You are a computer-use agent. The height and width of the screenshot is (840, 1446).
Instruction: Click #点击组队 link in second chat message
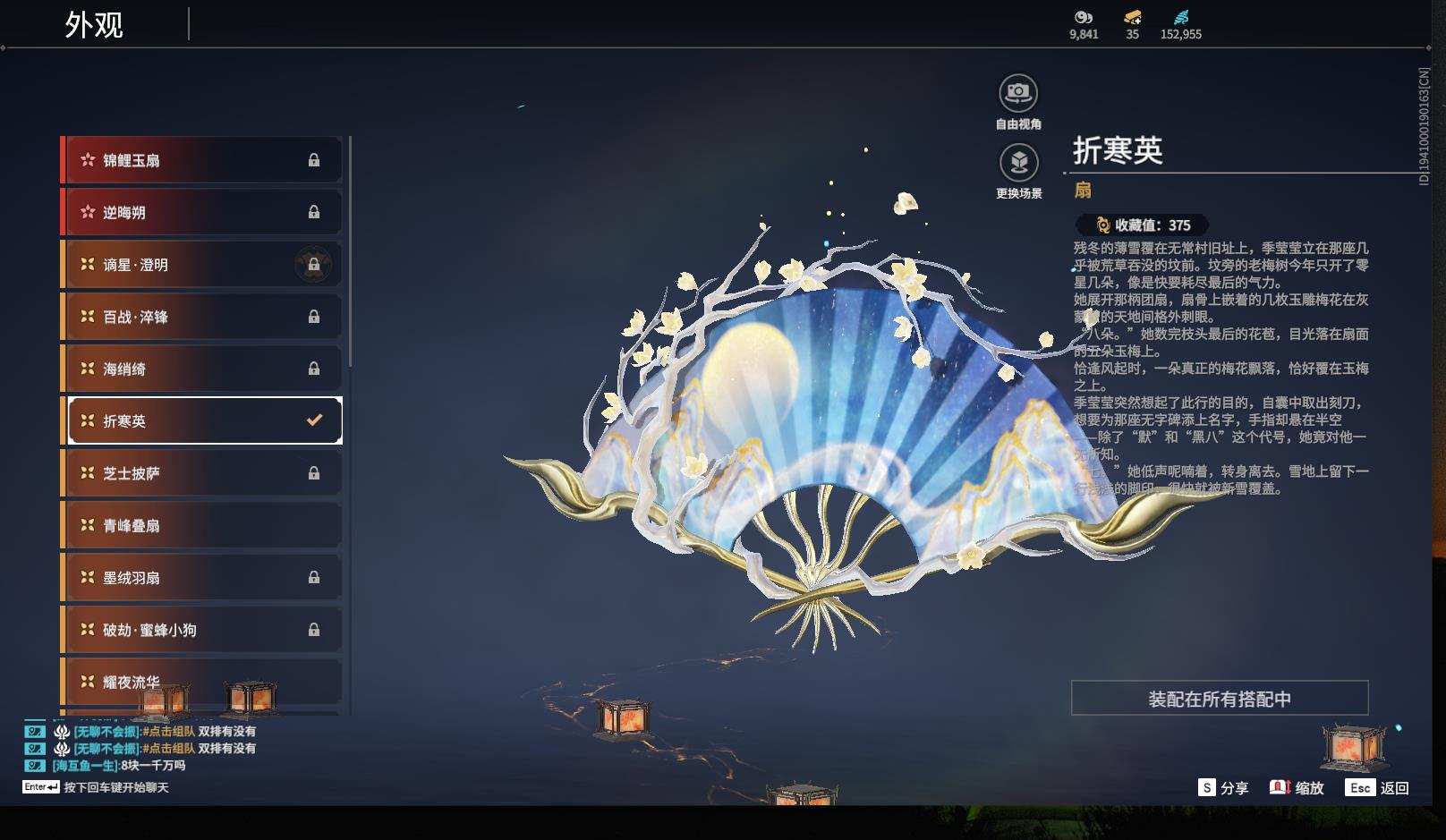coord(168,749)
